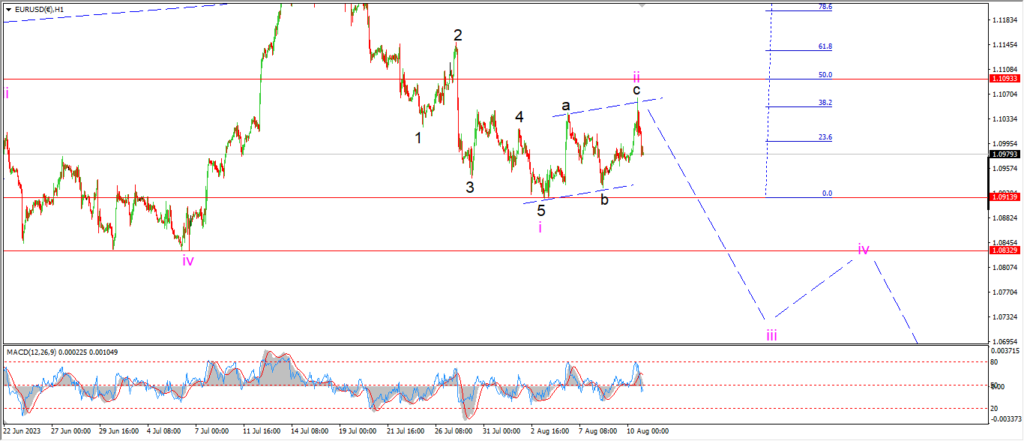The height and width of the screenshot is (441, 1024).
Task: Click the 1.08074 price axis value
Action: click(x=1003, y=267)
